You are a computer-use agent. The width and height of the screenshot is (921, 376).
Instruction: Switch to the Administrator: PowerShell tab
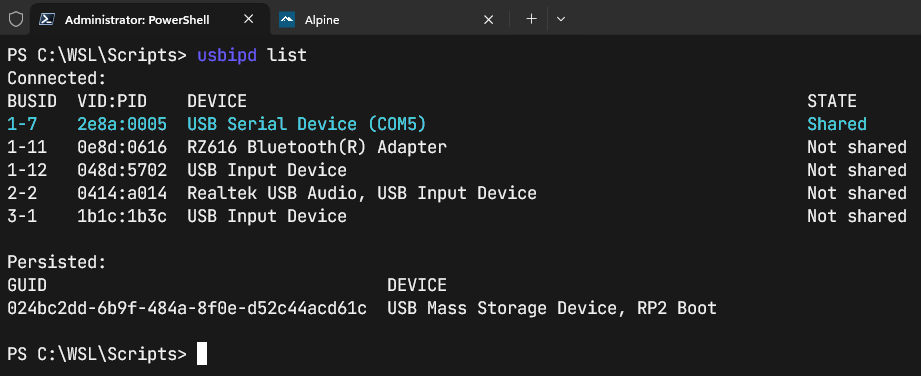(x=150, y=19)
